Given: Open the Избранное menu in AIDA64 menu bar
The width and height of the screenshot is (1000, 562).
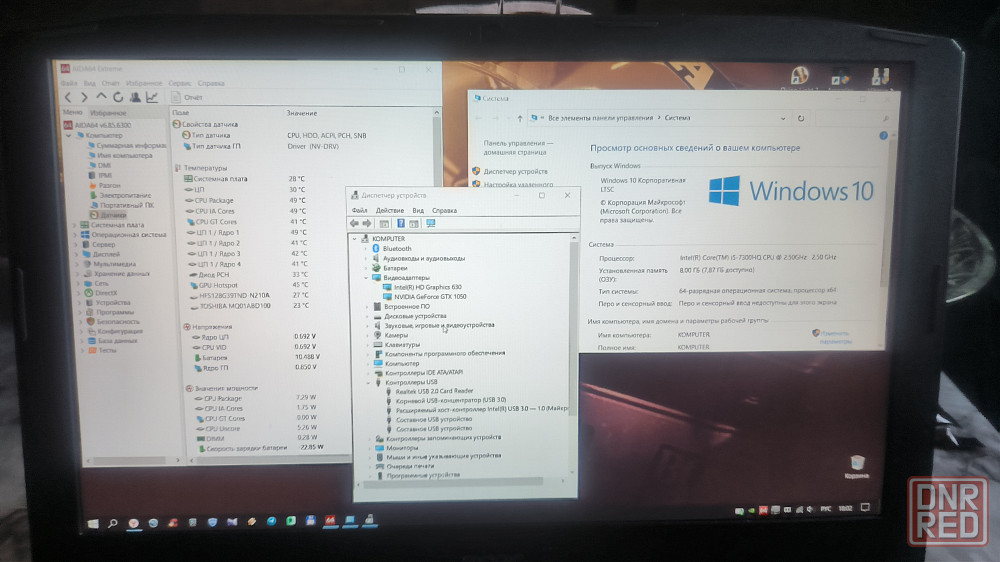Looking at the screenshot, I should pos(143,83).
